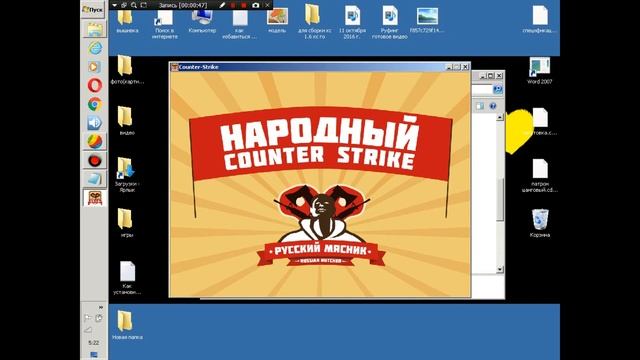This screenshot has height=360, width=640.
Task: Select the как избавиться document icon
Action: click(240, 24)
